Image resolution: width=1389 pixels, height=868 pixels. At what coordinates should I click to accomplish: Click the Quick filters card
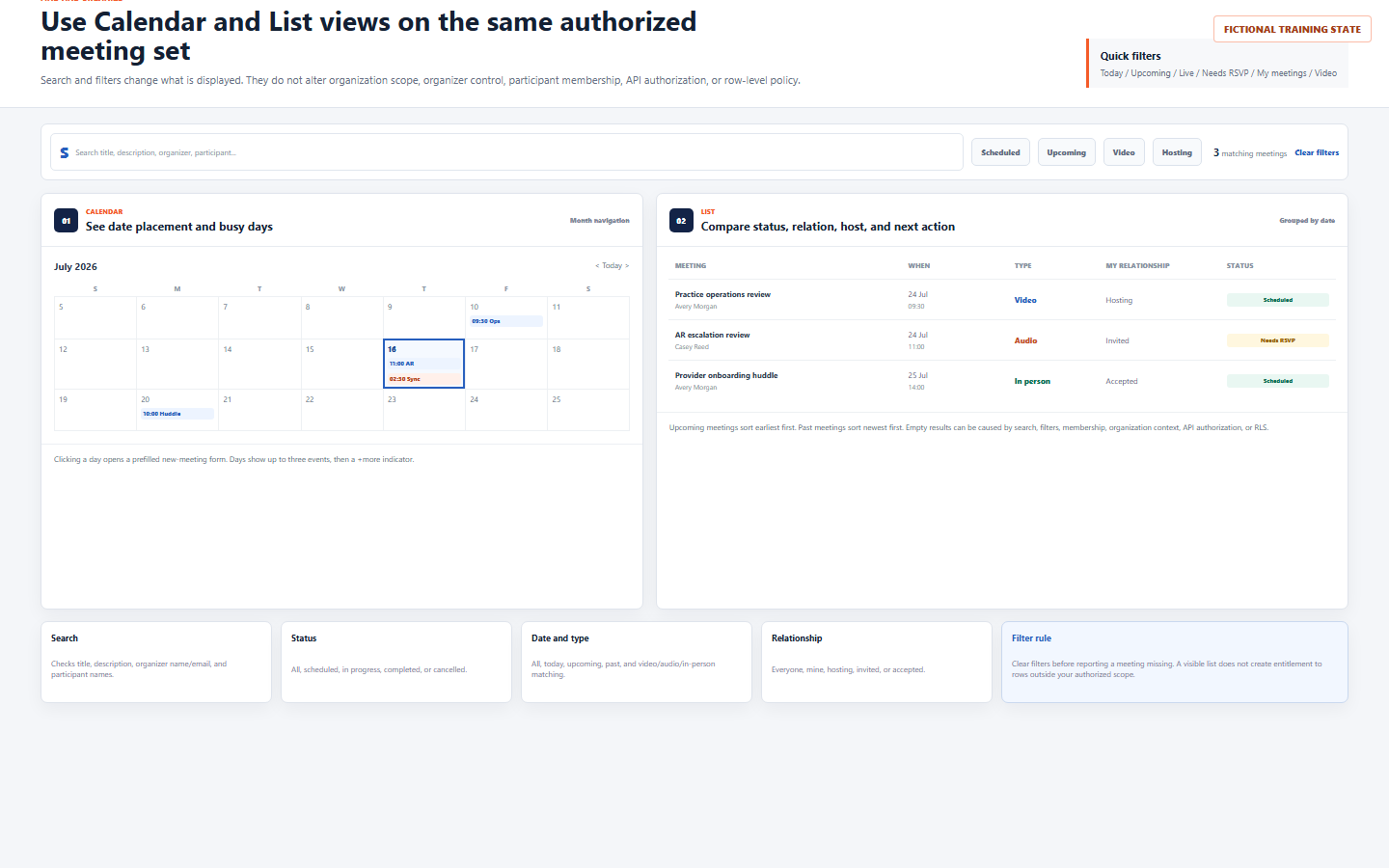pos(1217,64)
